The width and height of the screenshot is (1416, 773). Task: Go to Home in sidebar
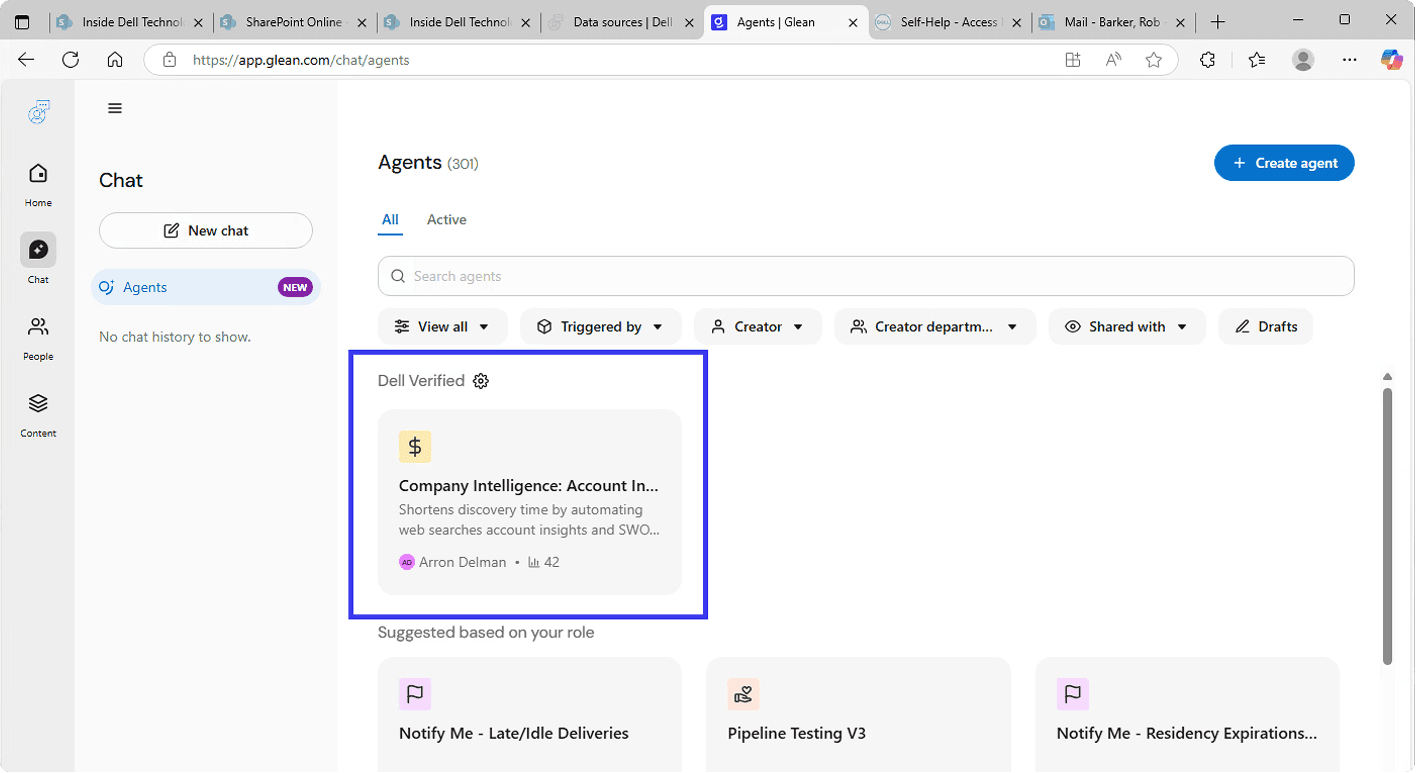pos(38,185)
